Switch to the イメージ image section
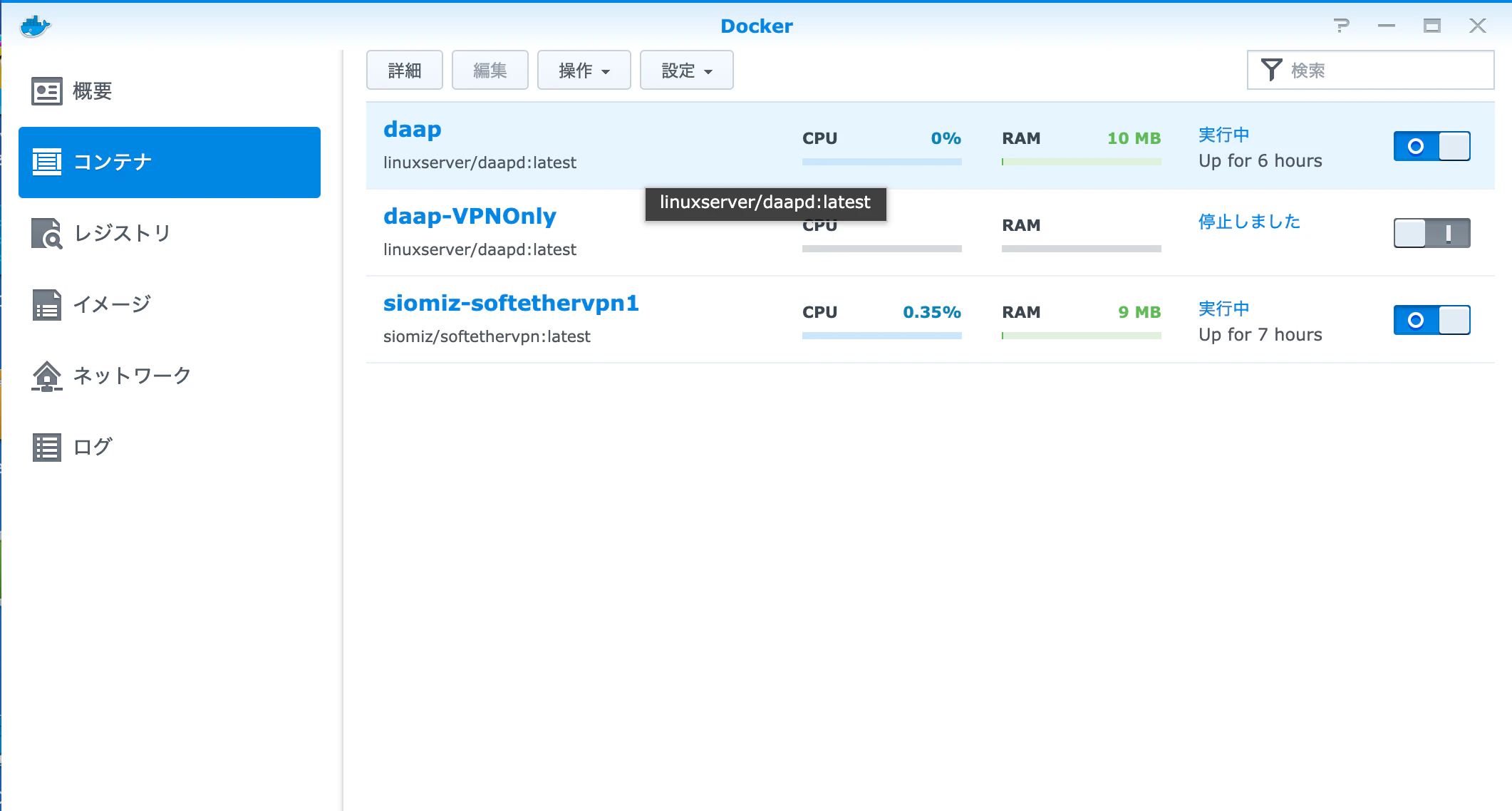This screenshot has width=1512, height=811. 170,304
